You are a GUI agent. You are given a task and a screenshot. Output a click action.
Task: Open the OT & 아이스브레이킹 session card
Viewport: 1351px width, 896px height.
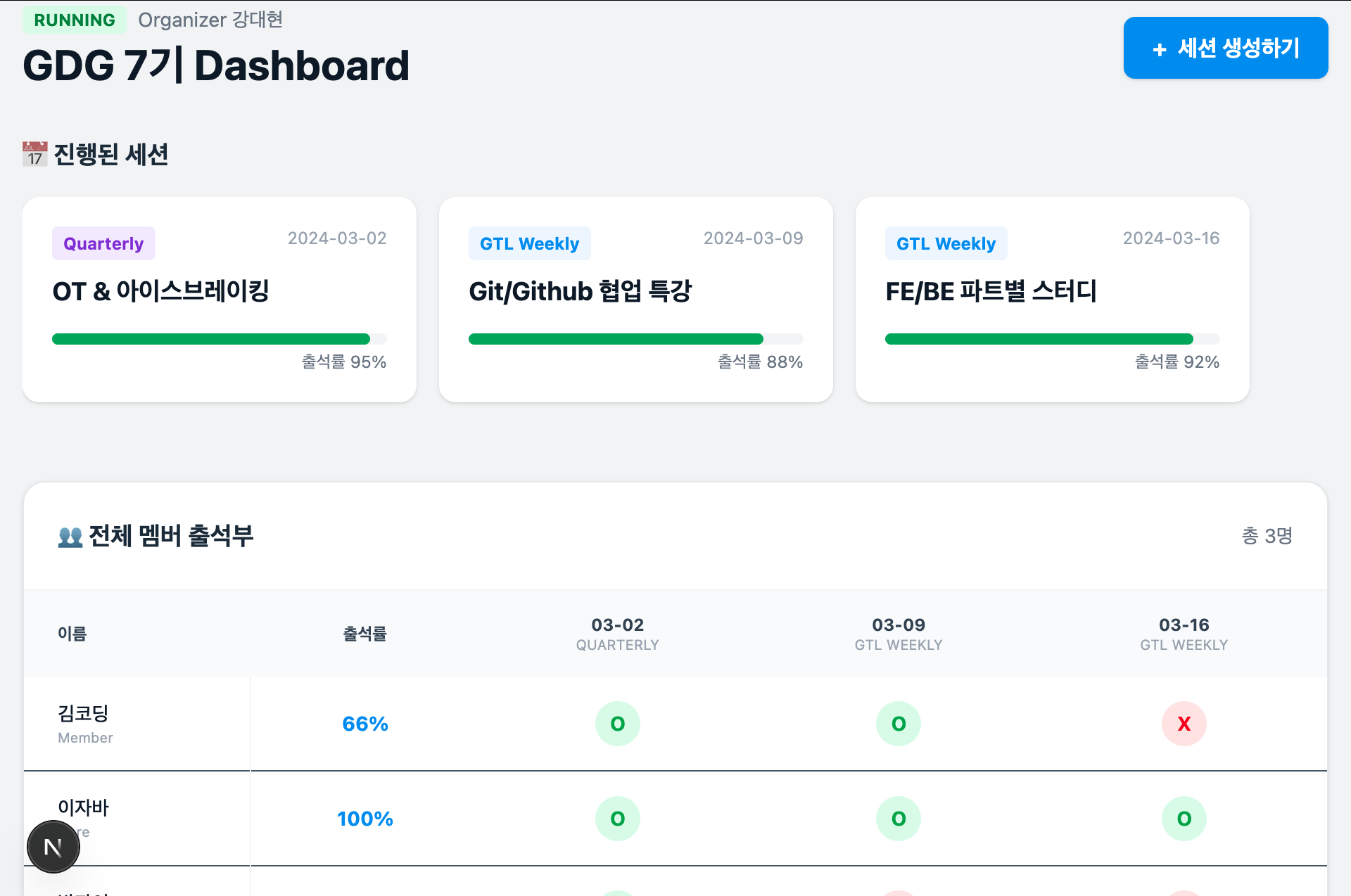click(220, 300)
